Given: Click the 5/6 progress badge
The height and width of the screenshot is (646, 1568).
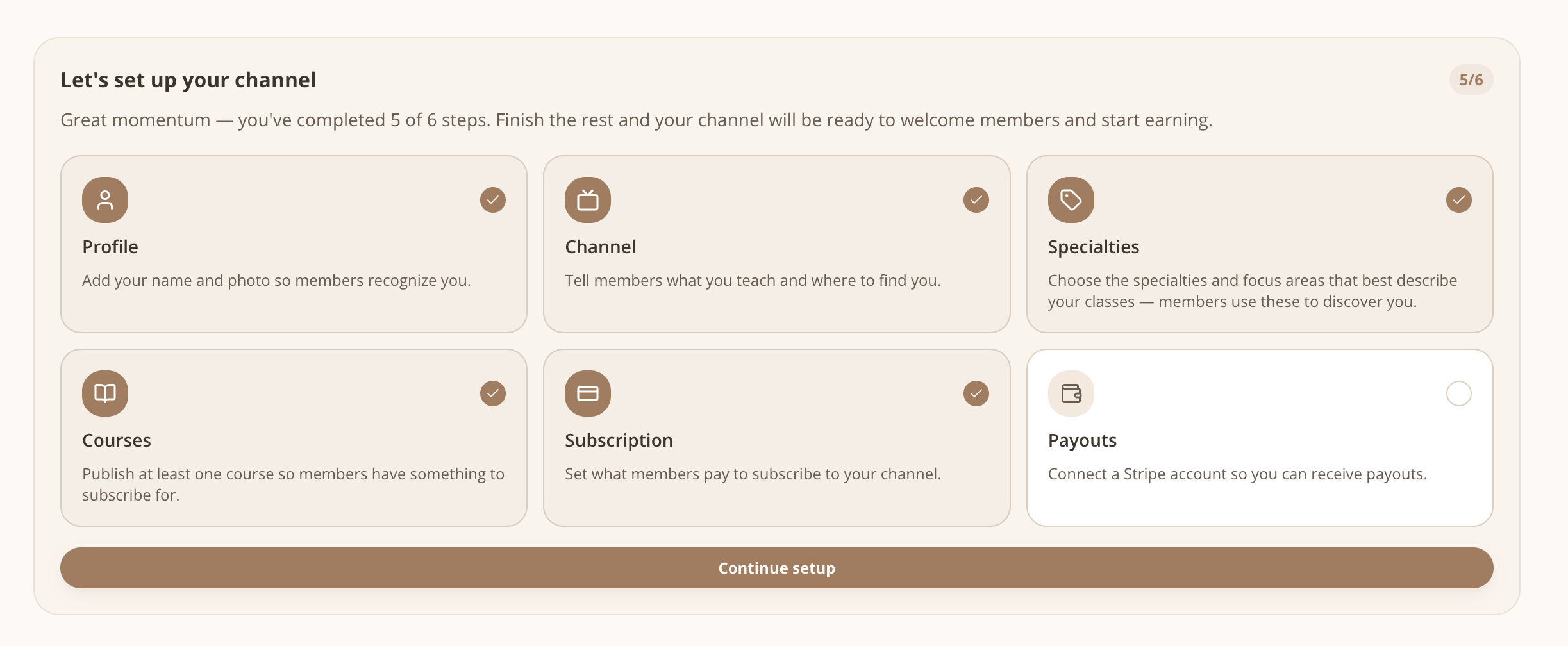Looking at the screenshot, I should [1471, 79].
